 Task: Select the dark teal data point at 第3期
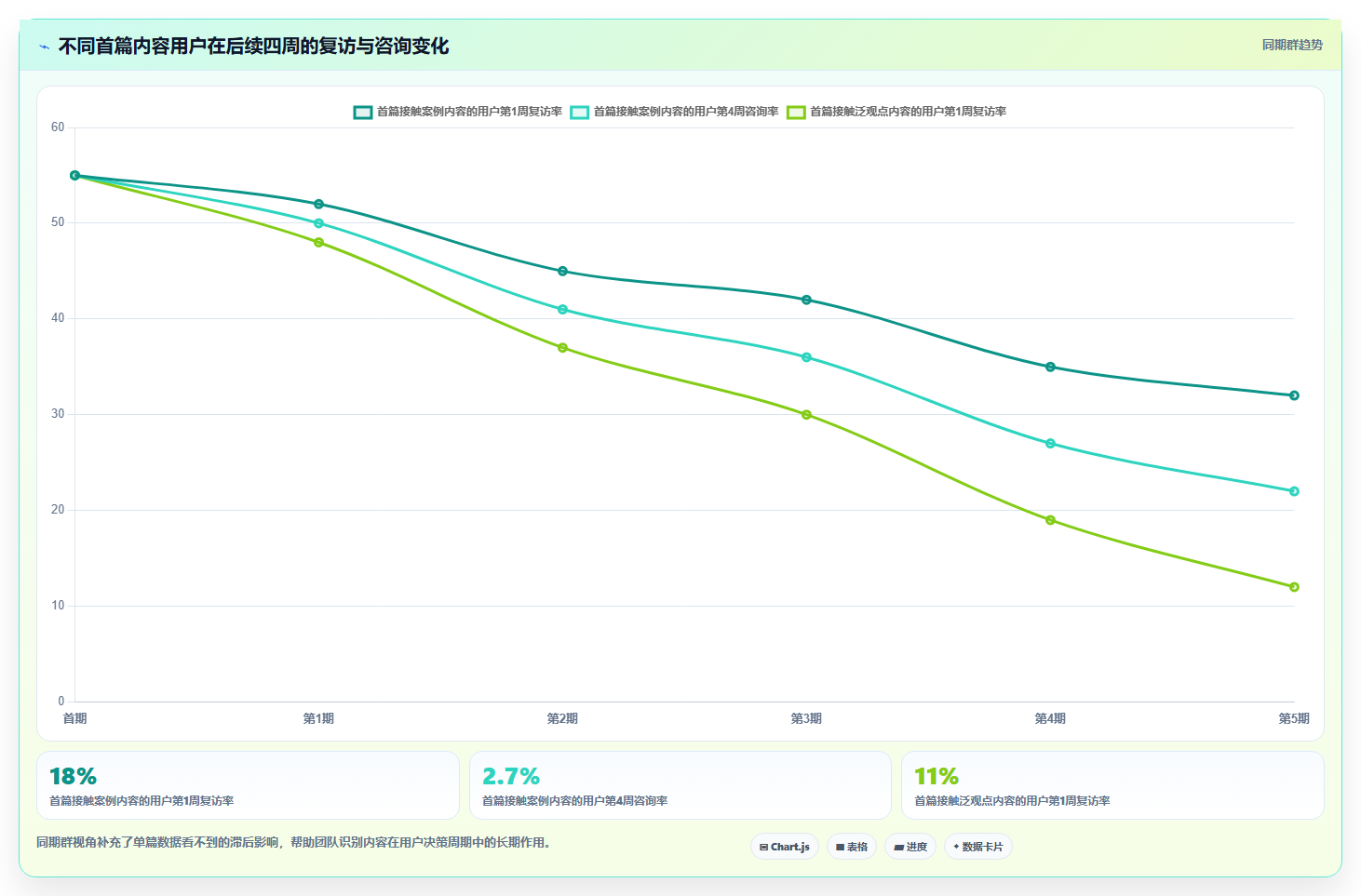[x=806, y=300]
